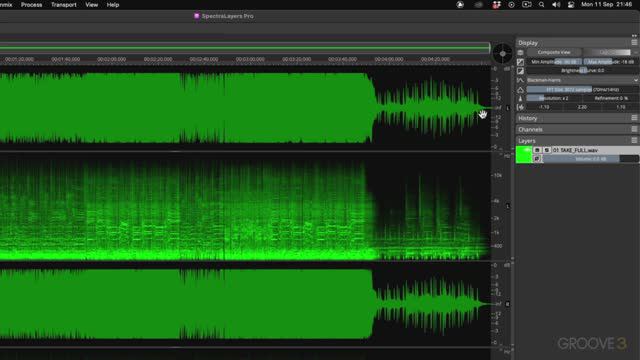Click the brightness curve icon
Viewport: 640px width, 360px height.
[520, 71]
